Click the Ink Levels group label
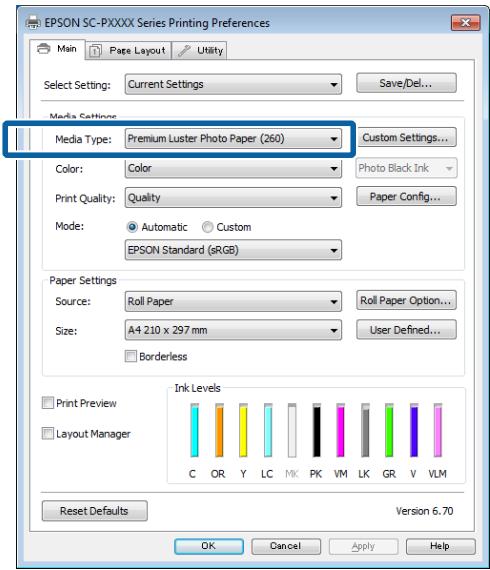 [197, 388]
